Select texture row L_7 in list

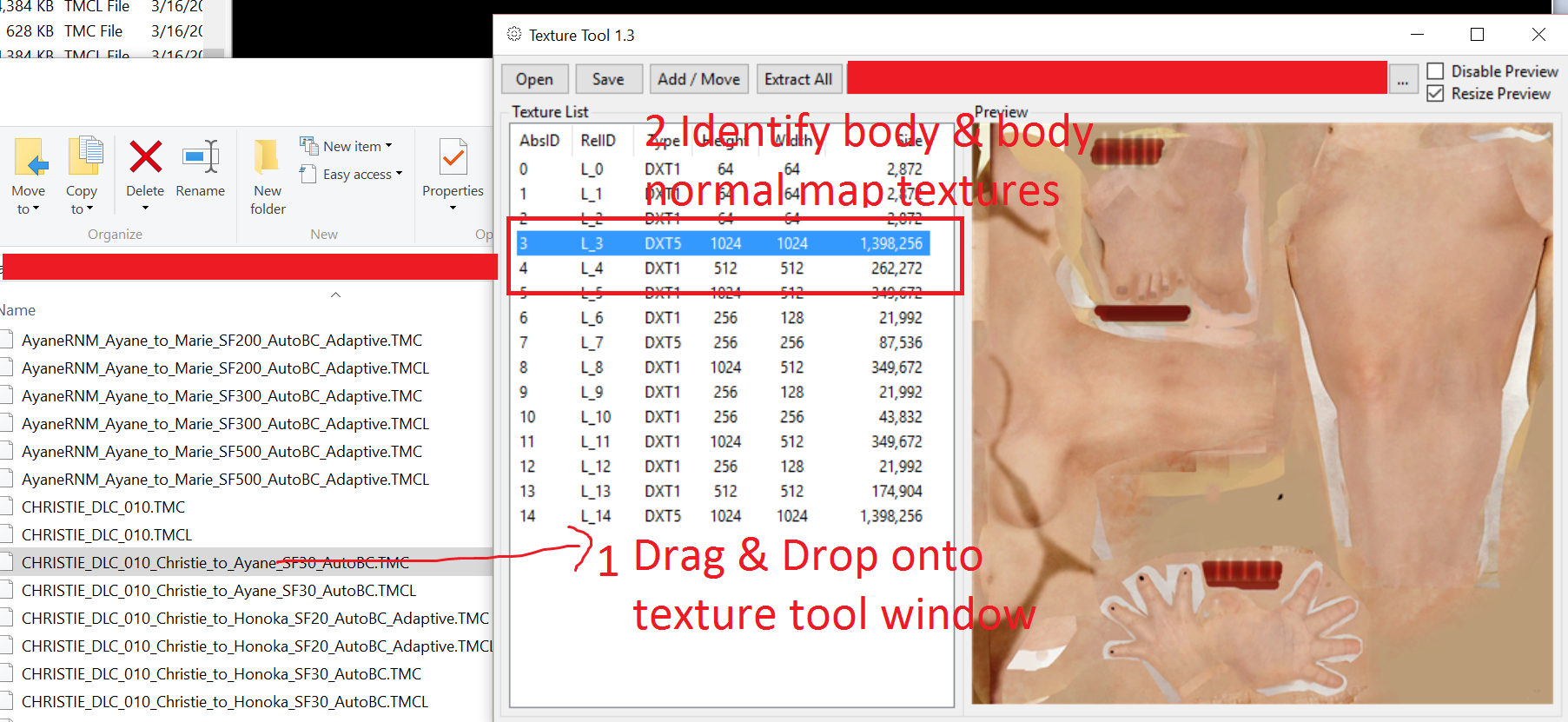click(721, 343)
